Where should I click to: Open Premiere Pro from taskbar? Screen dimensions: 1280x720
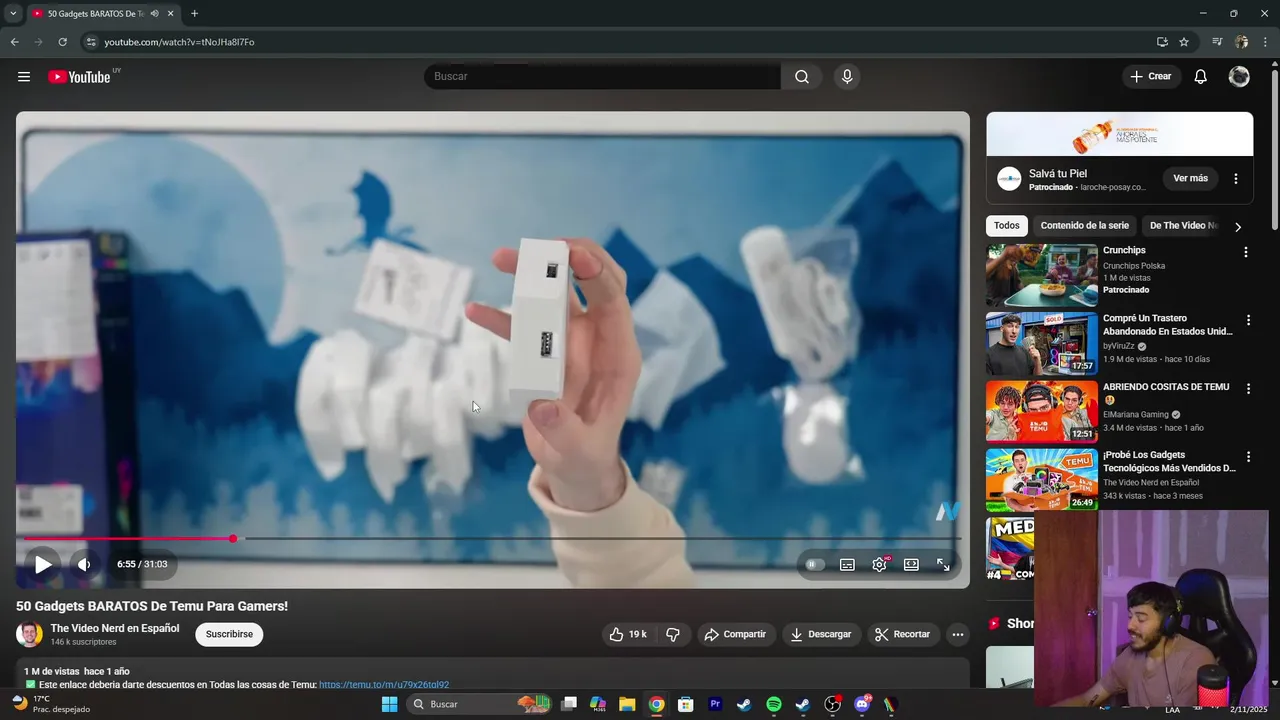[x=715, y=704]
